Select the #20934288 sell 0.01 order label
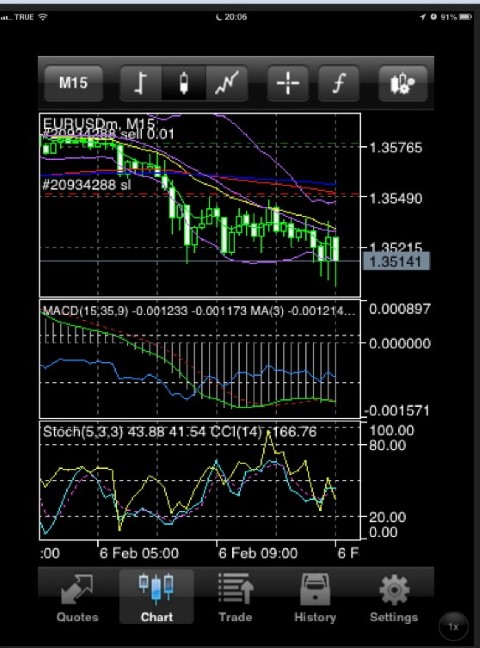The width and height of the screenshot is (480, 648). tap(108, 134)
